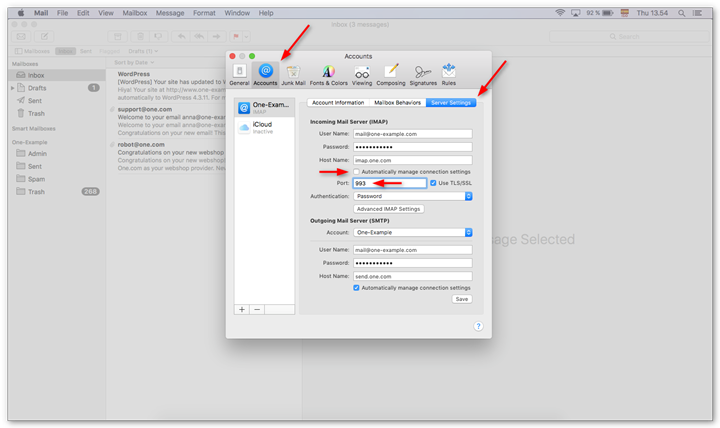Select the Inbox mailbox in sidebar
The width and height of the screenshot is (720, 428).
(57, 75)
